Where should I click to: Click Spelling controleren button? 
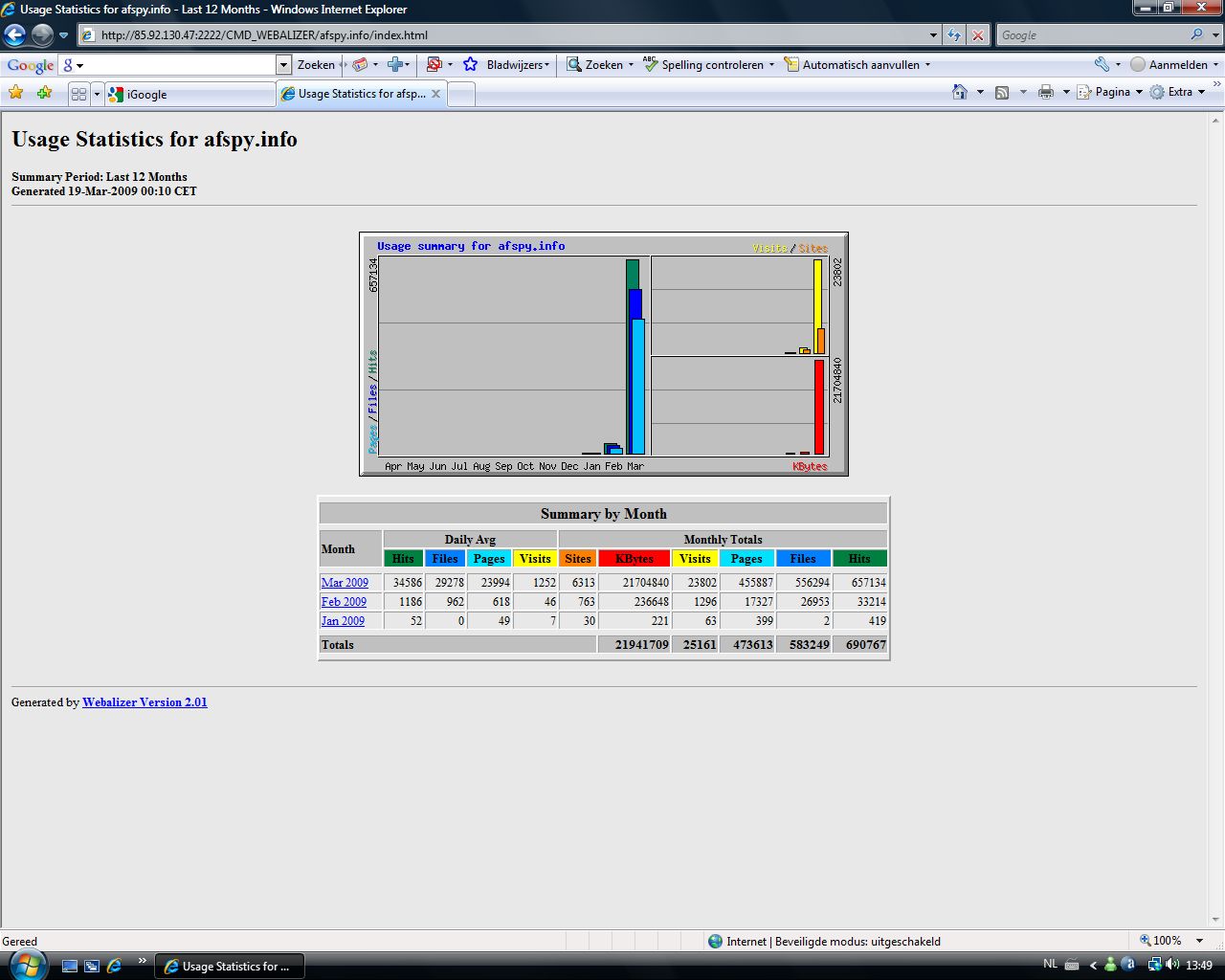(703, 65)
